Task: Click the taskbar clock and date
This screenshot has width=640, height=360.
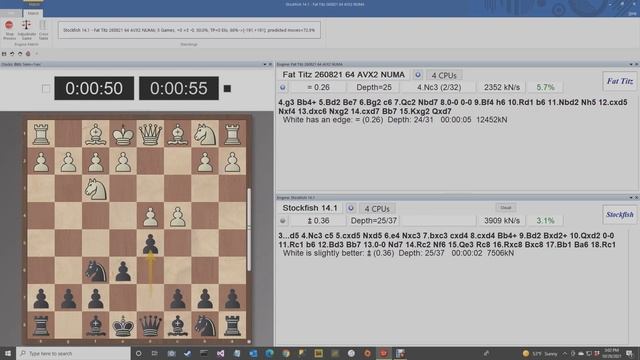Action: (x=611, y=353)
